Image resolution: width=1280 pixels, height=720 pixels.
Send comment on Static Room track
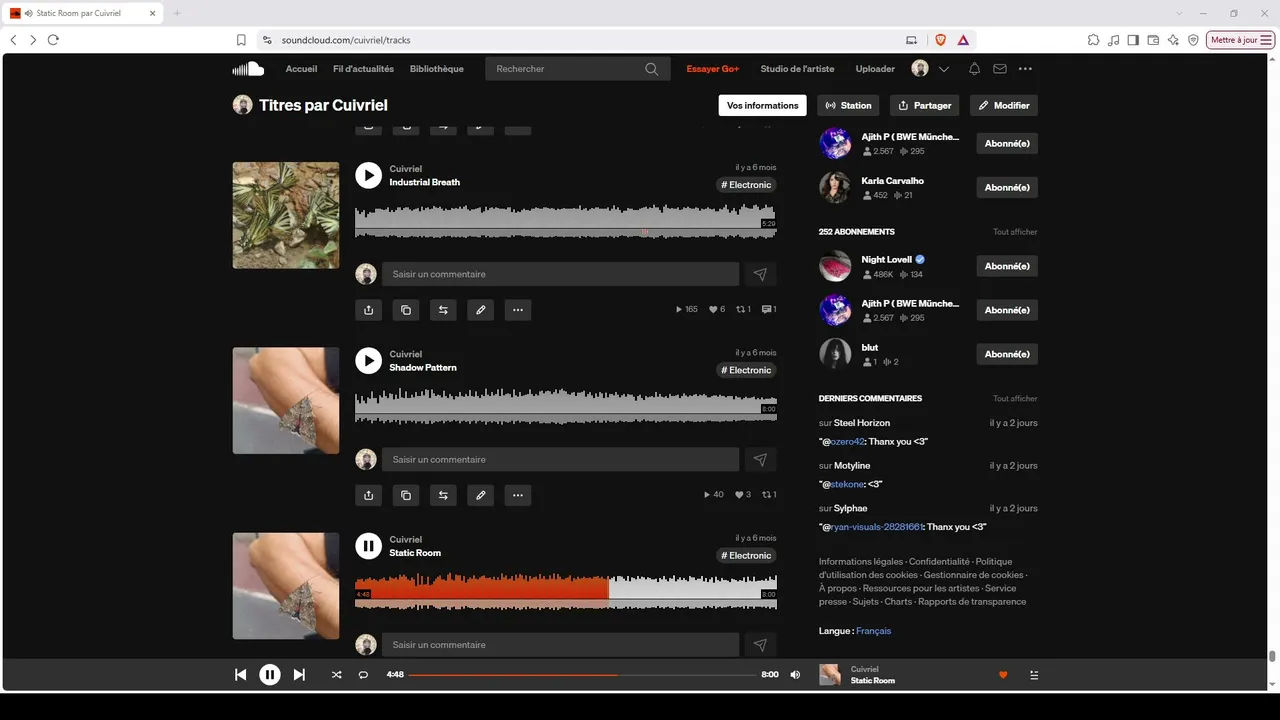click(x=760, y=645)
